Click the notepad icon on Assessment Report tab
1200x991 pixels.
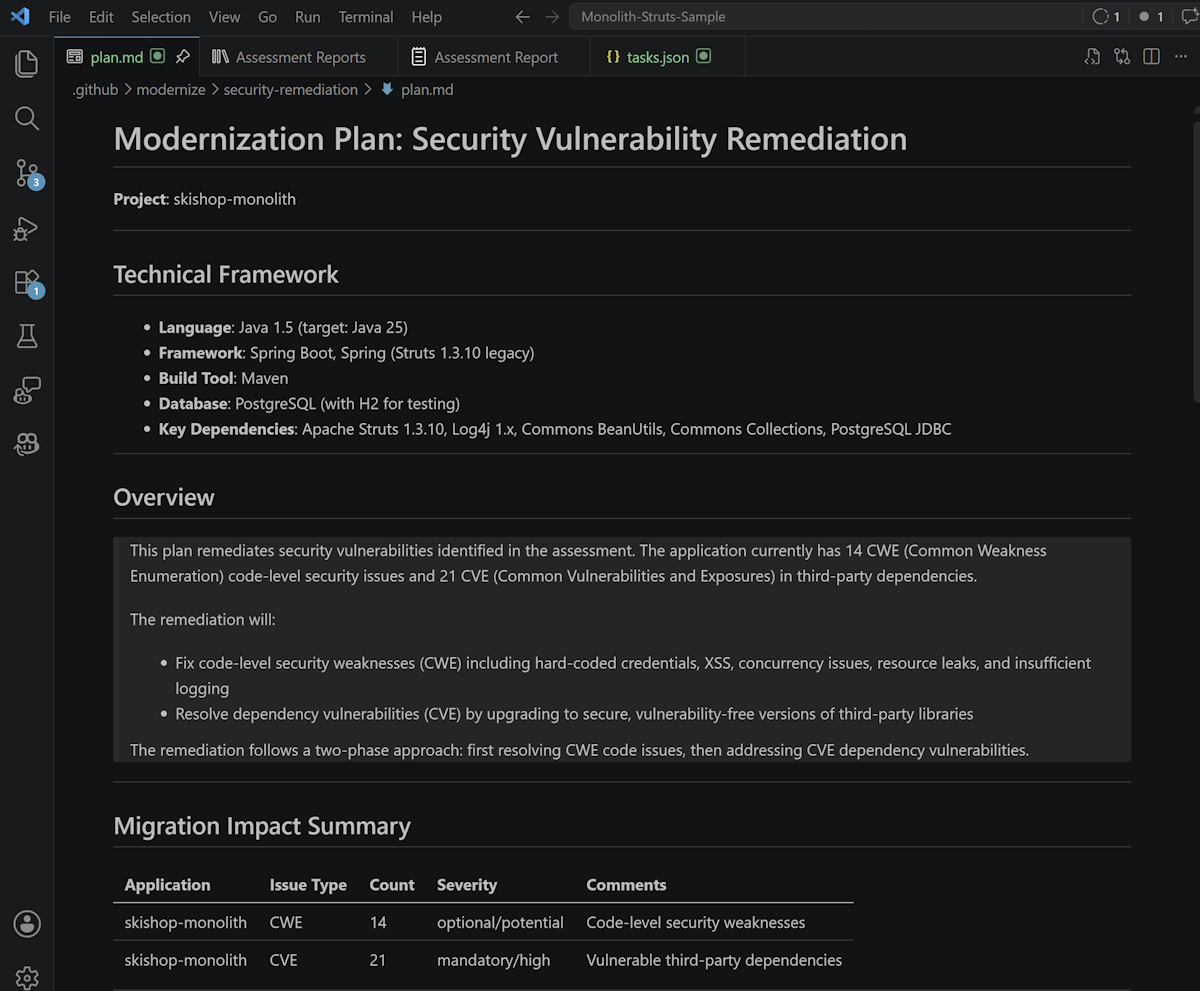[419, 57]
